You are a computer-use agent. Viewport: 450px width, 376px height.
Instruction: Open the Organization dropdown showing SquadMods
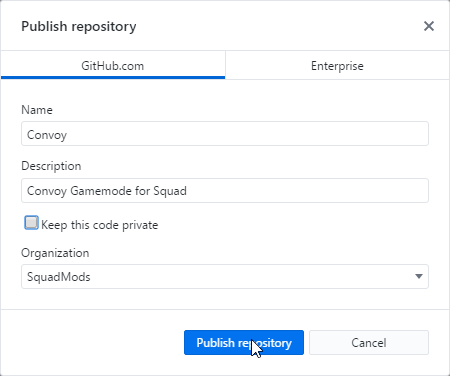click(225, 277)
